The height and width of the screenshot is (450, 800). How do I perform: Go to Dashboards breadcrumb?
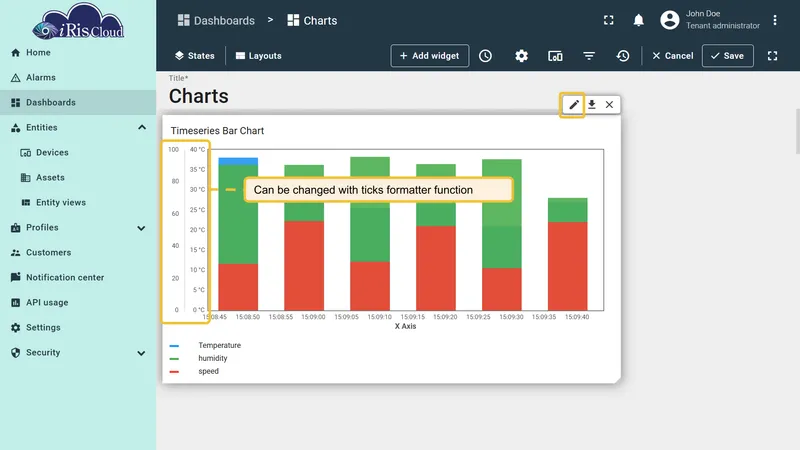216,20
